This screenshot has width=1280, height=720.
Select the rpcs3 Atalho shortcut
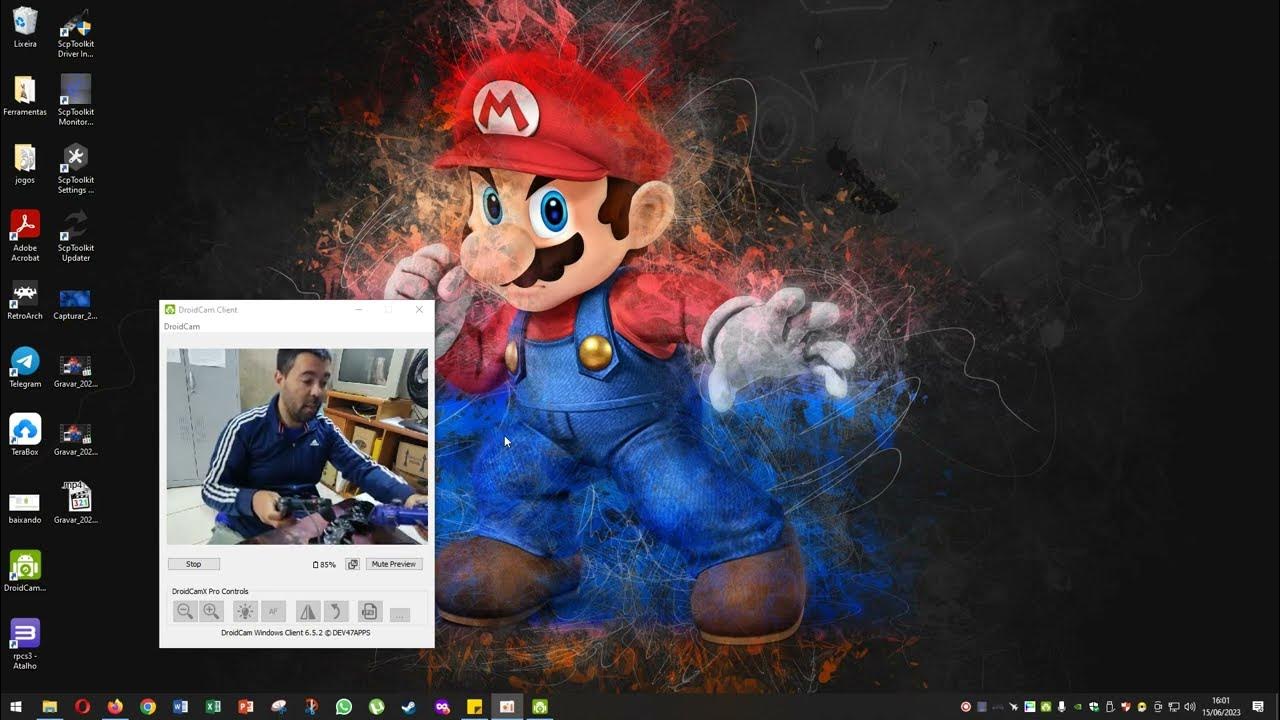[x=25, y=644]
